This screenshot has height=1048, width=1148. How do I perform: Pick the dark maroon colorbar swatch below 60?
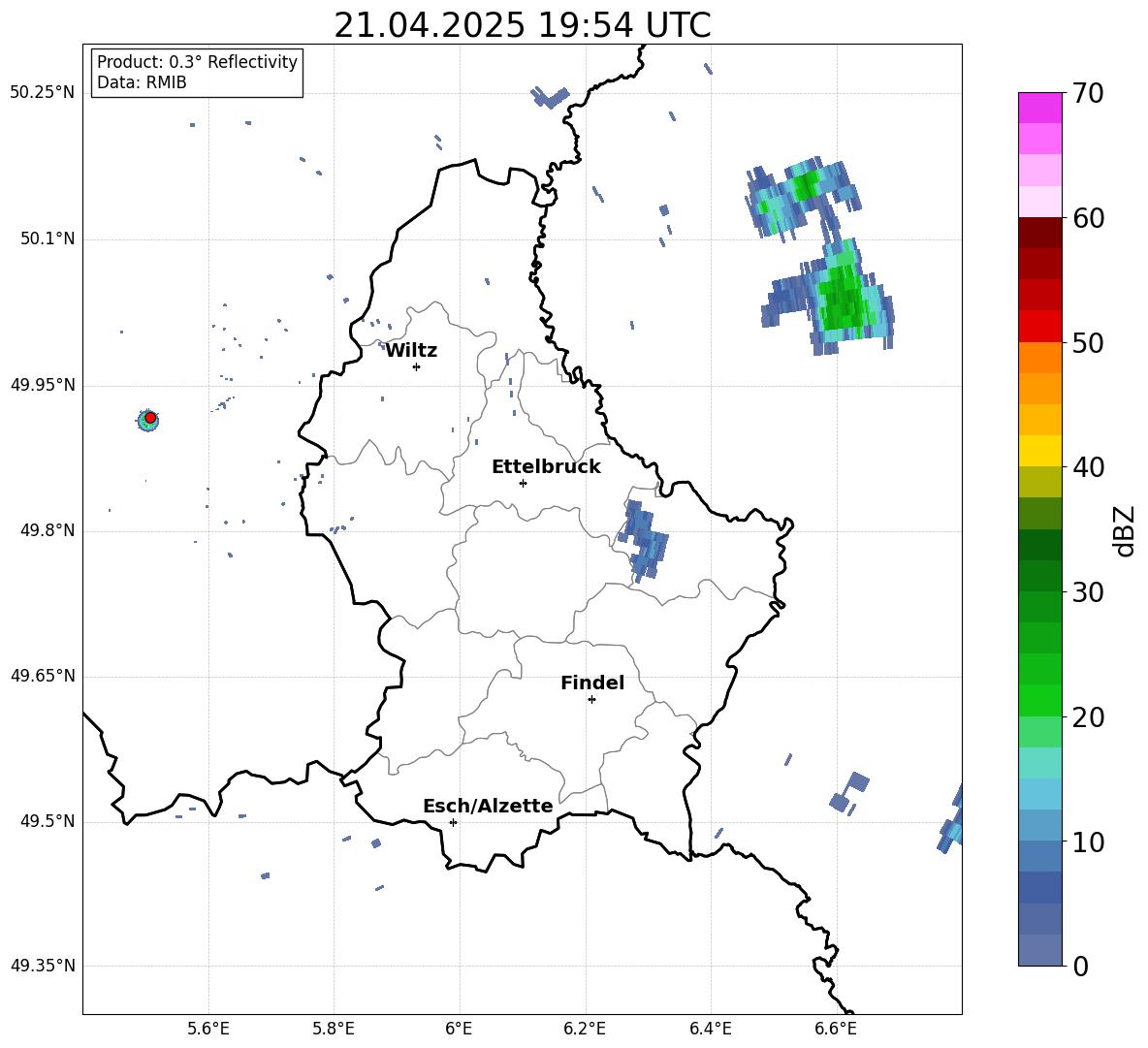1039,233
